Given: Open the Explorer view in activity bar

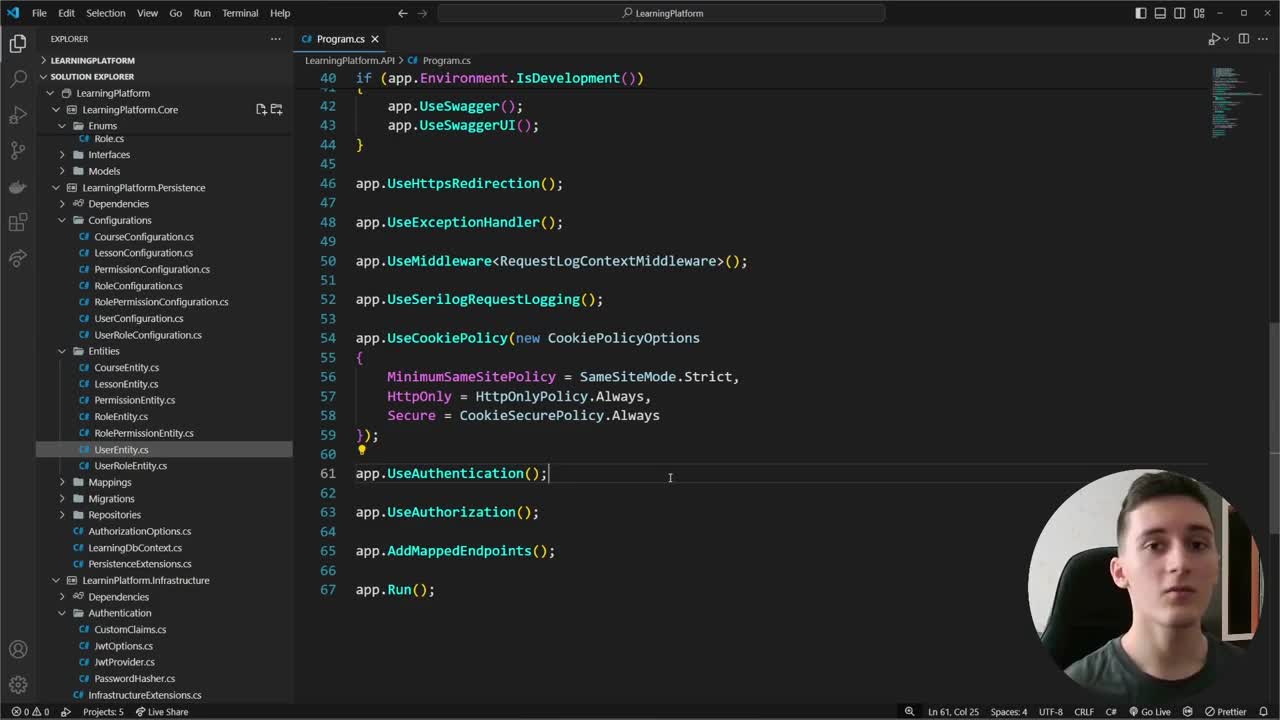Looking at the screenshot, I should pyautogui.click(x=18, y=43).
